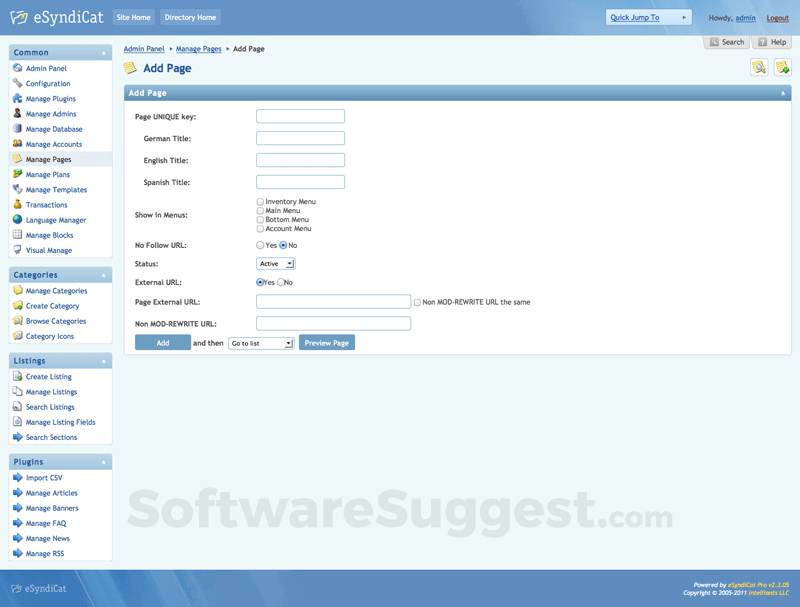Click the Language Manager globe icon
Viewport: 800px width, 607px height.
point(17,219)
